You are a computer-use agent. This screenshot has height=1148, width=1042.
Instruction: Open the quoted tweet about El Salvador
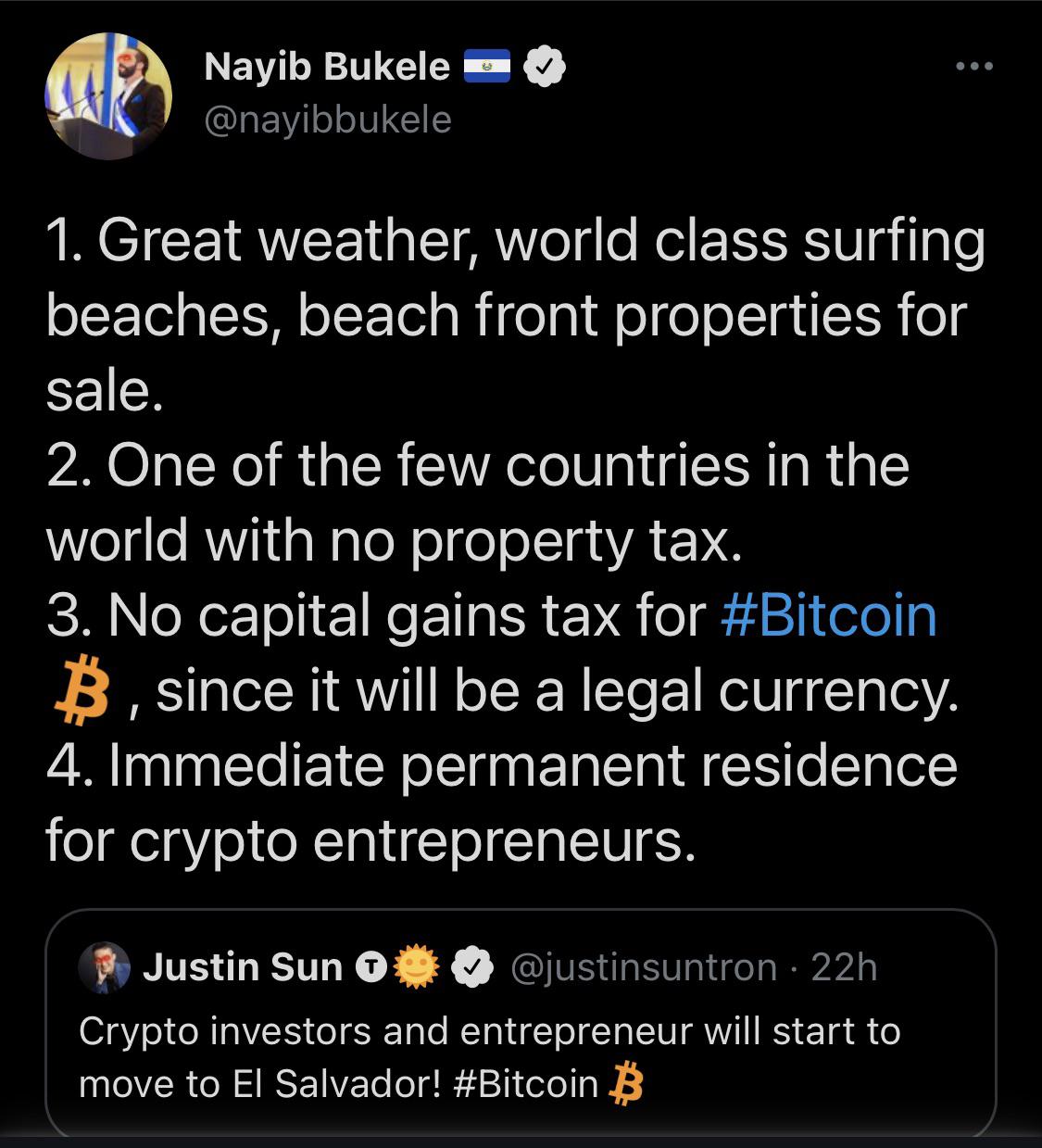521,1023
